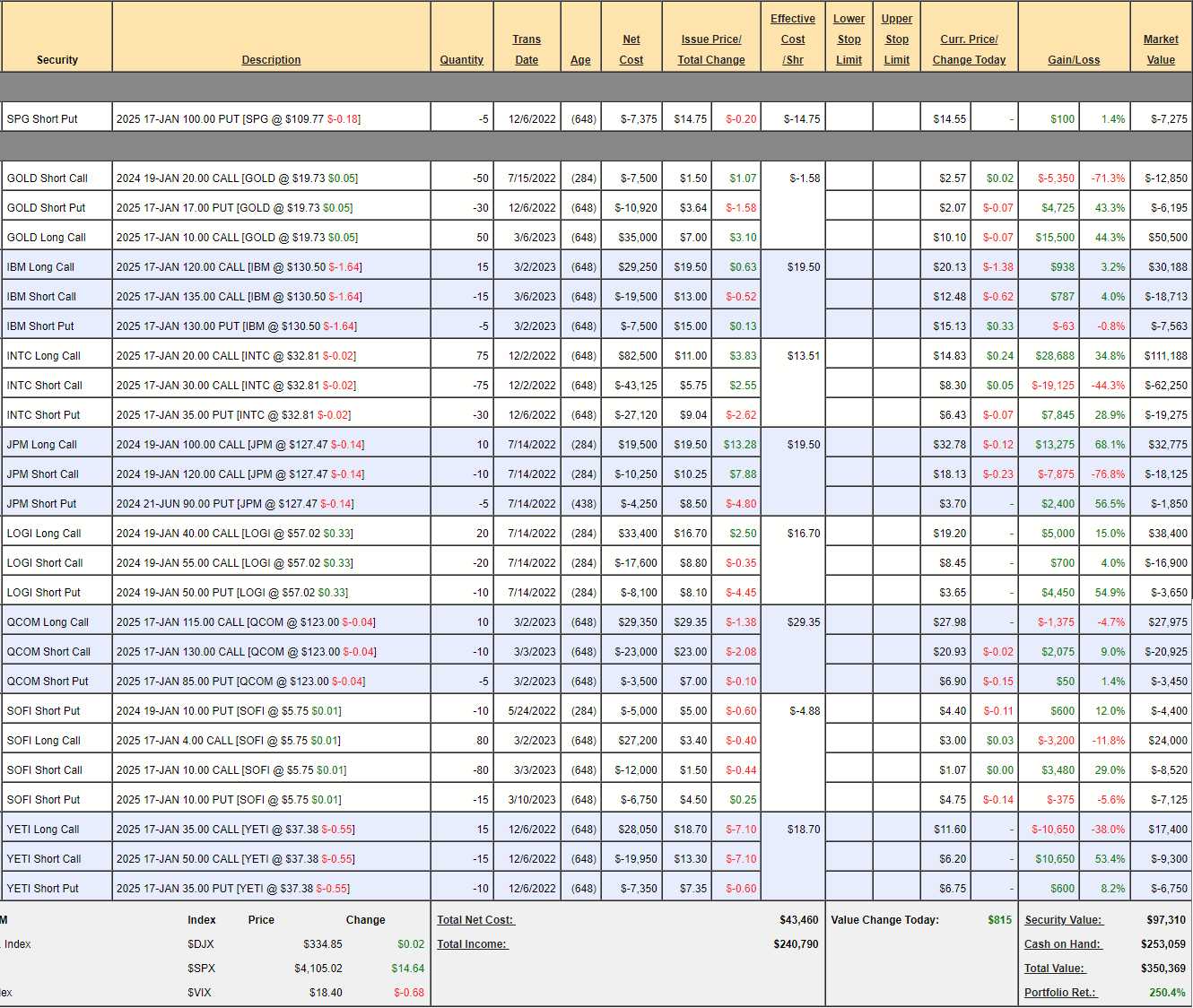The height and width of the screenshot is (1008, 1193).
Task: Open the Portfolio Ret. label link
Action: pos(1060,993)
